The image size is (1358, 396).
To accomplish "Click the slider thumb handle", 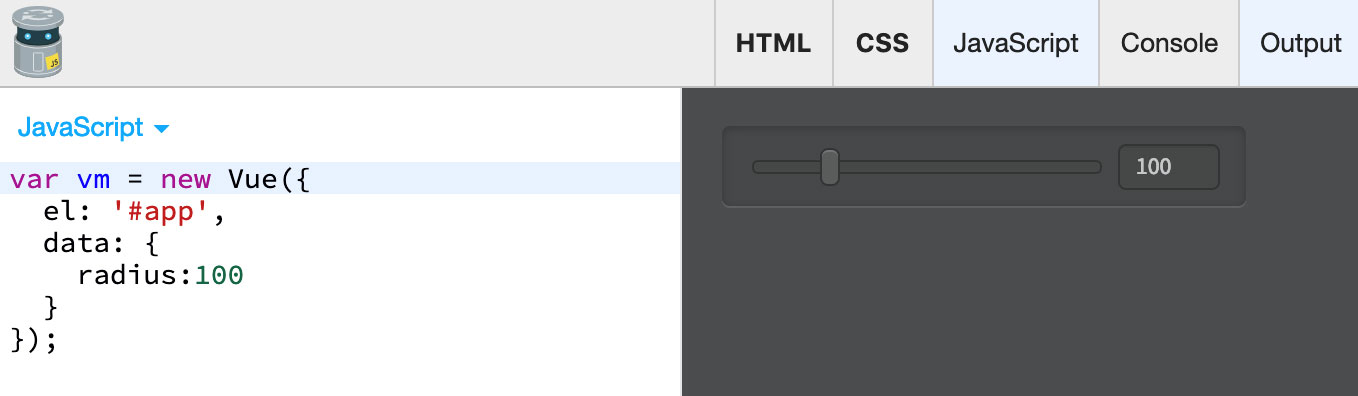I will point(829,167).
